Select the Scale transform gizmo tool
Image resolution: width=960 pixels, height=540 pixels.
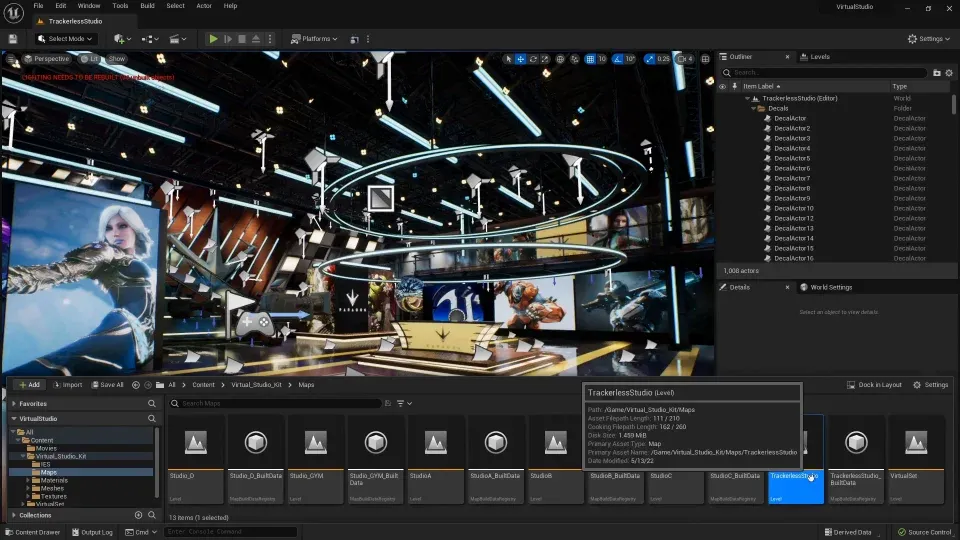[x=546, y=59]
